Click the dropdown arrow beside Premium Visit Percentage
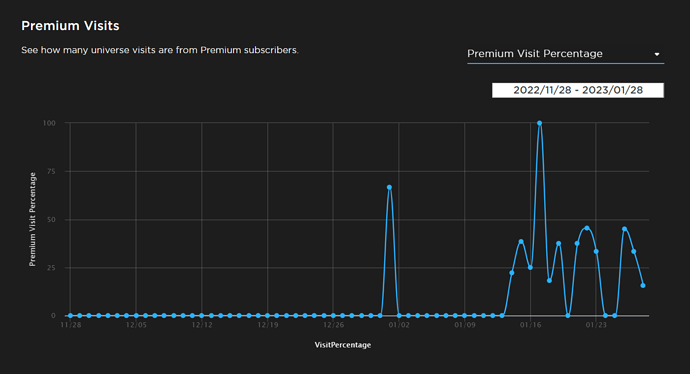The height and width of the screenshot is (374, 690). (657, 55)
